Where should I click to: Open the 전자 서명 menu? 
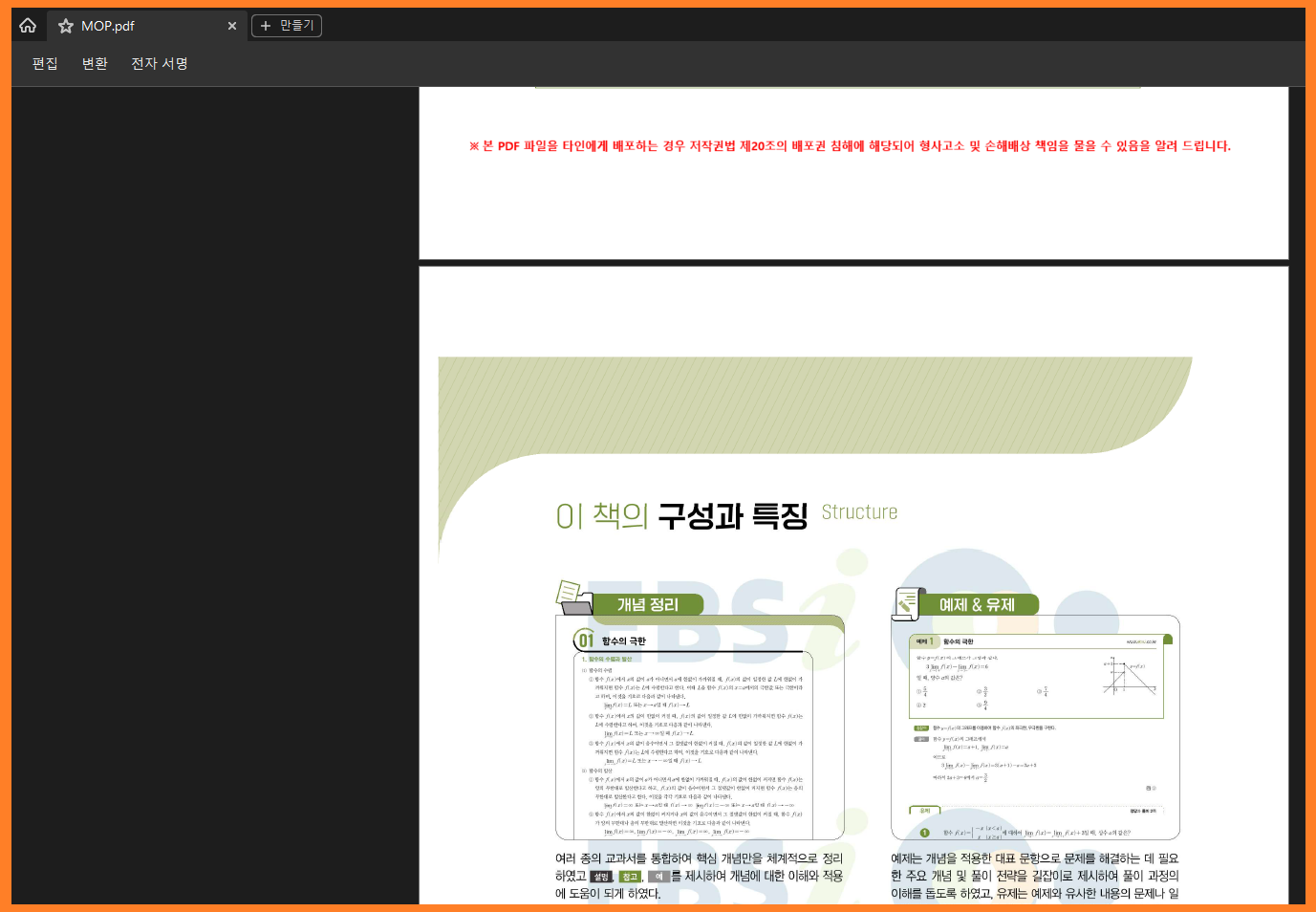click(159, 63)
